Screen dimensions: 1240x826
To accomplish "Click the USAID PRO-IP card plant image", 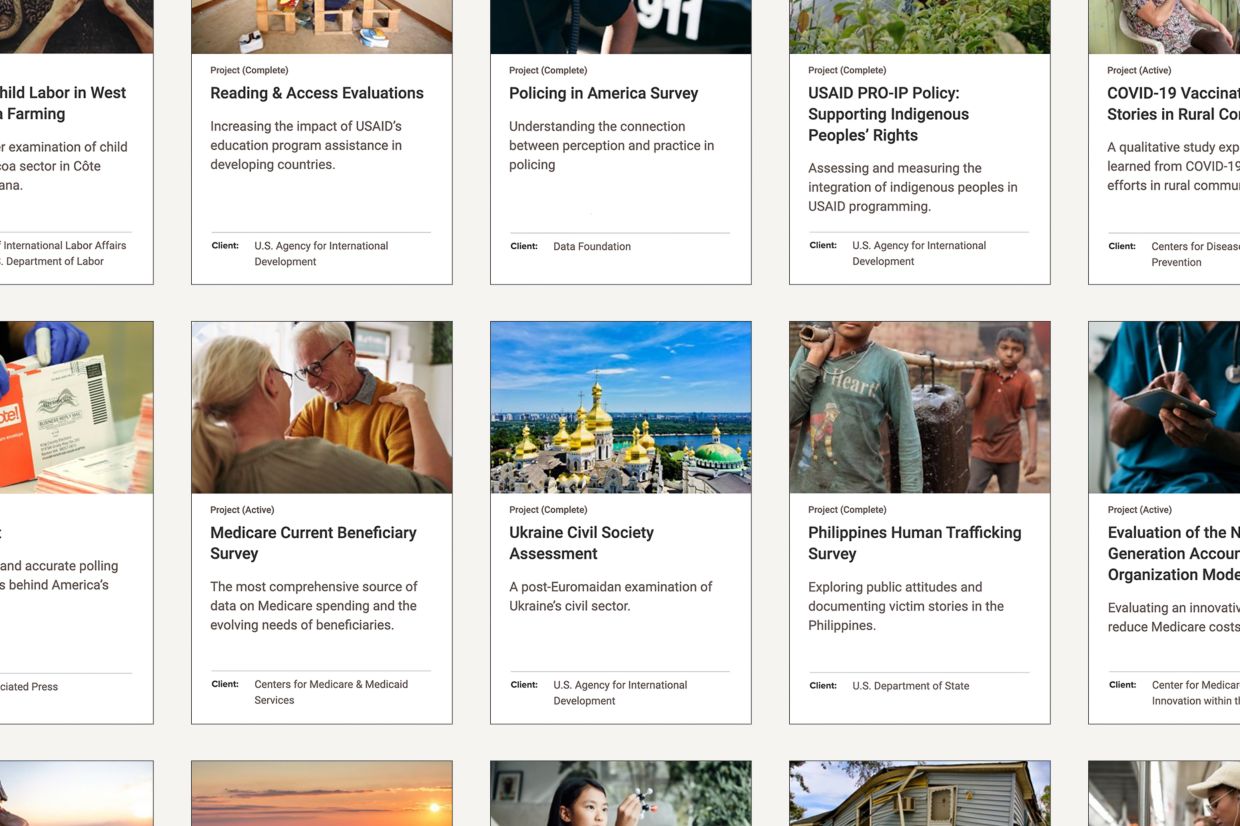I will click(x=920, y=27).
